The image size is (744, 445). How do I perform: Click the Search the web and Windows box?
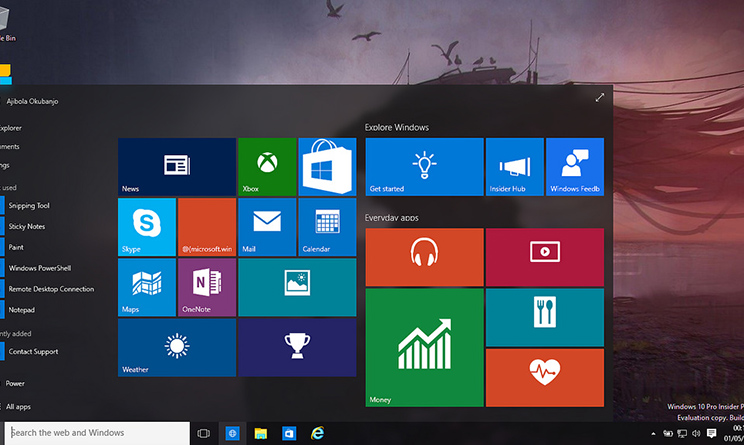pos(97,433)
